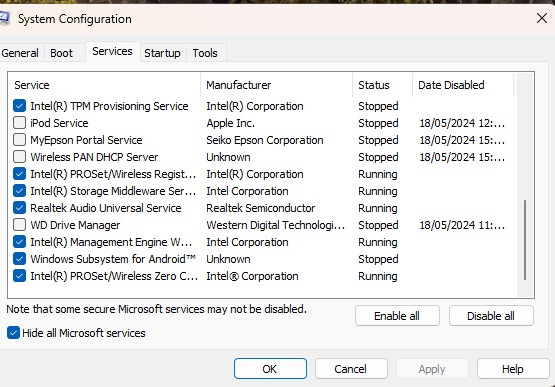Uncheck Realtek Audio Universal Service
This screenshot has width=555, height=387.
(x=19, y=207)
